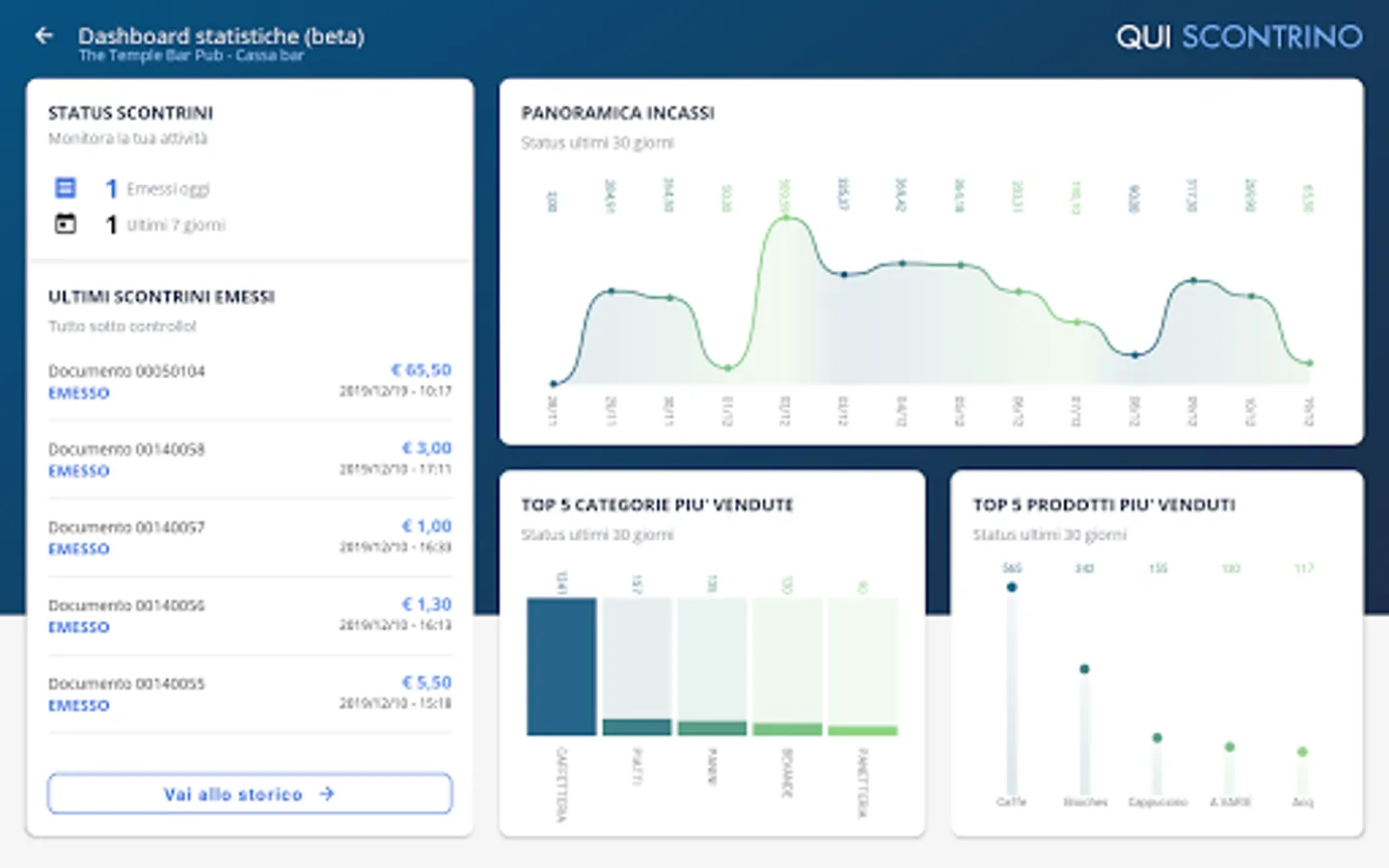Click the Brioches data point in top products
The height and width of the screenshot is (868, 1389).
pyautogui.click(x=1084, y=669)
